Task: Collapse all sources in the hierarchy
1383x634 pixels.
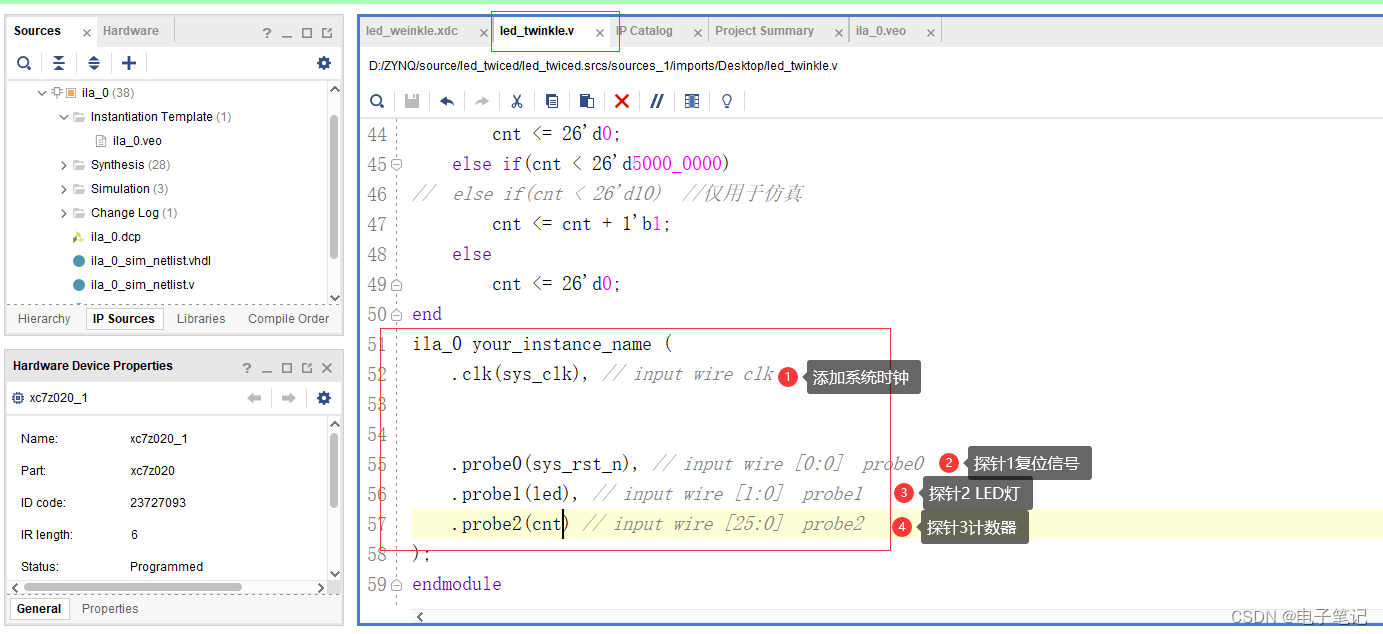Action: pos(59,63)
